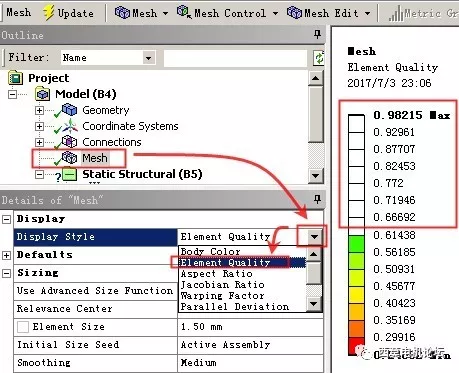Choose Body Color from the list

coord(210,252)
